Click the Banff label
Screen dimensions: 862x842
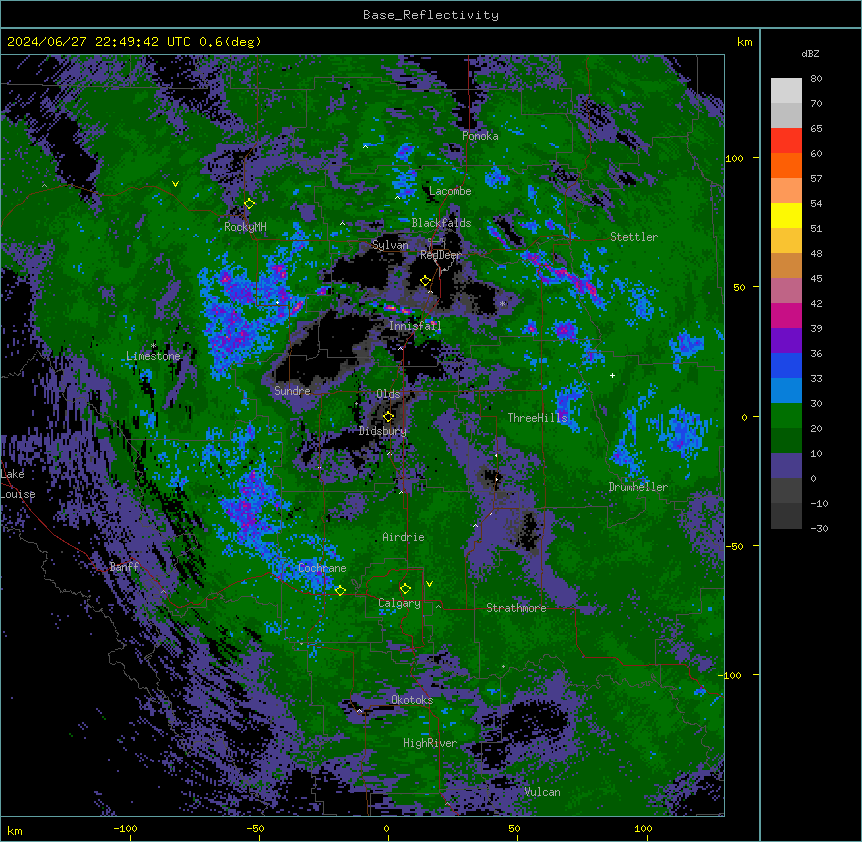pos(124,567)
